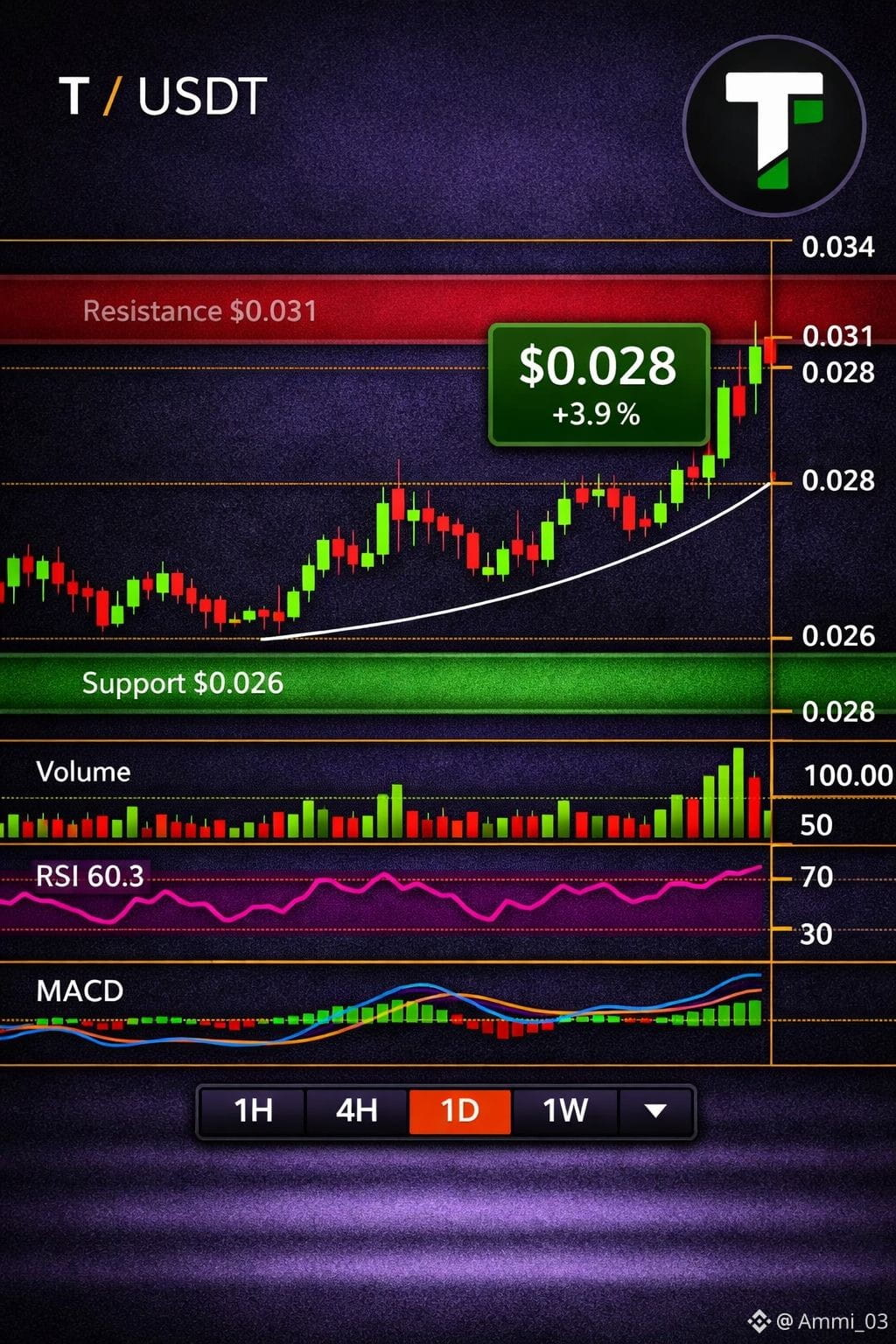Image resolution: width=896 pixels, height=1344 pixels.
Task: Click the Resistance $0.031 label
Action: [x=199, y=311]
